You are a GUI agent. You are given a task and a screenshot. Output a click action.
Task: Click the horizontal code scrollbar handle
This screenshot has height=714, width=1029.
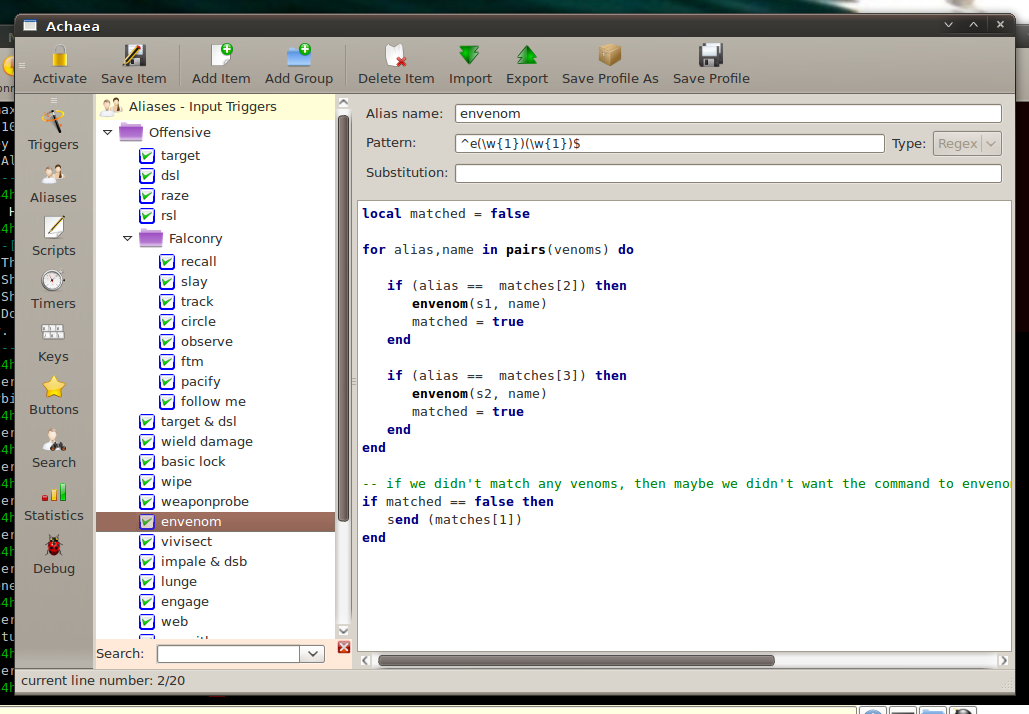click(x=576, y=660)
